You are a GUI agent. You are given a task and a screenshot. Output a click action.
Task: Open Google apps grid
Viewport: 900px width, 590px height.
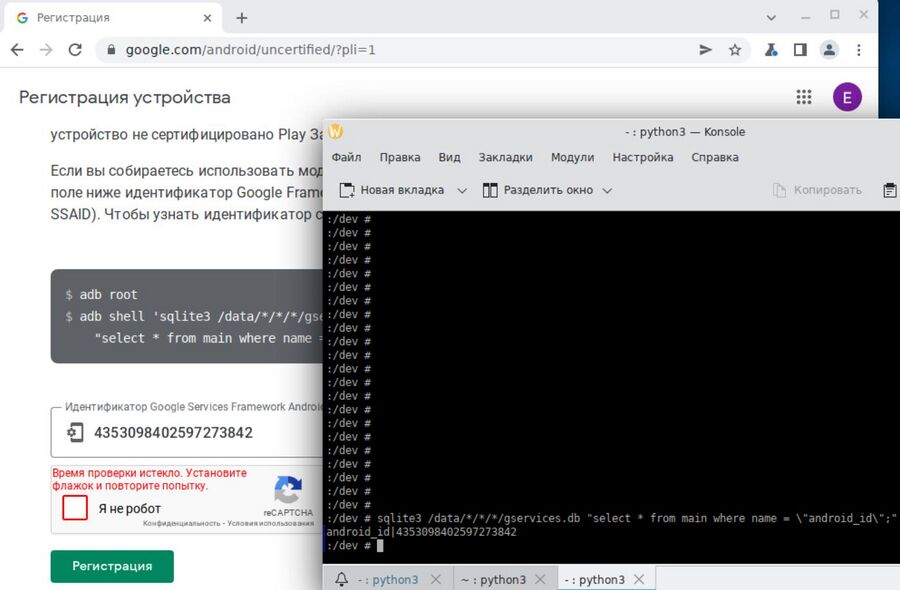[804, 97]
